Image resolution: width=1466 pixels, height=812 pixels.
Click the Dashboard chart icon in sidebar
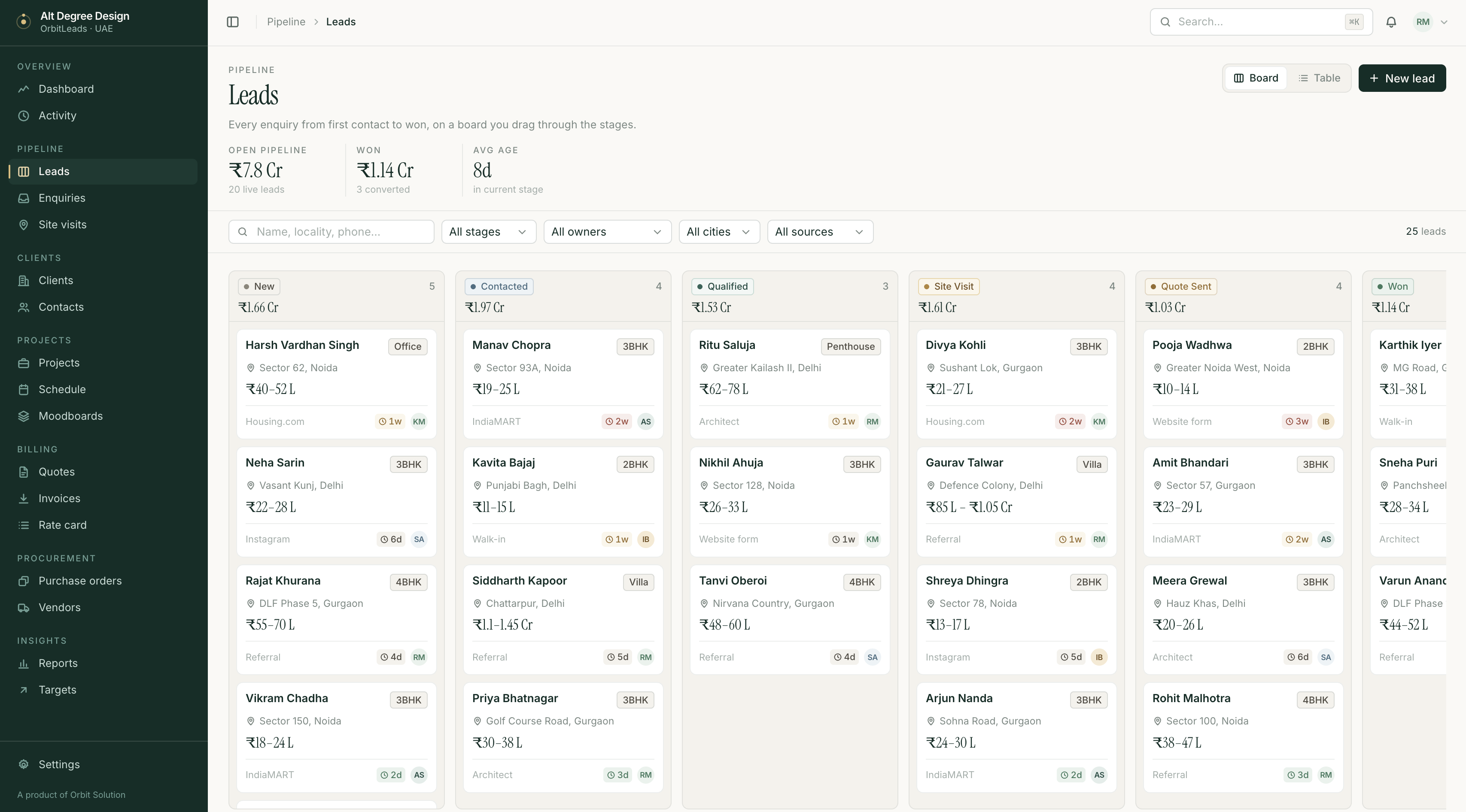coord(23,89)
